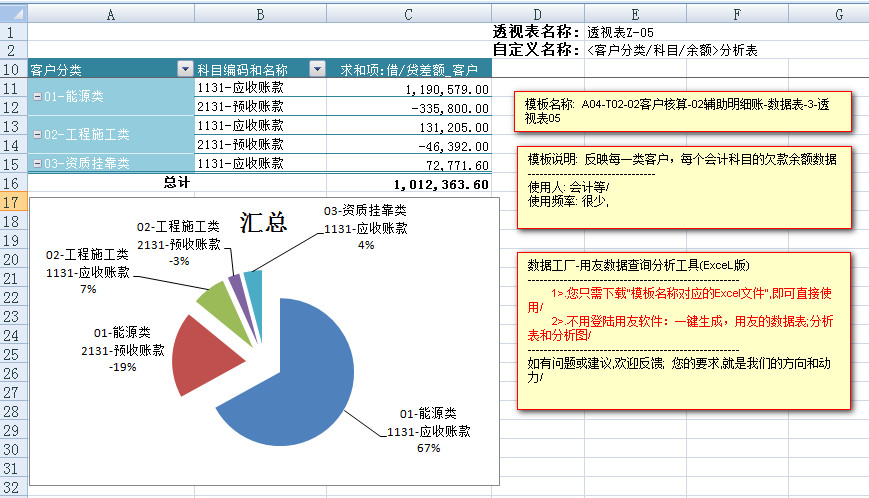Select the 透视表Z-05 name cell

pyautogui.click(x=622, y=32)
